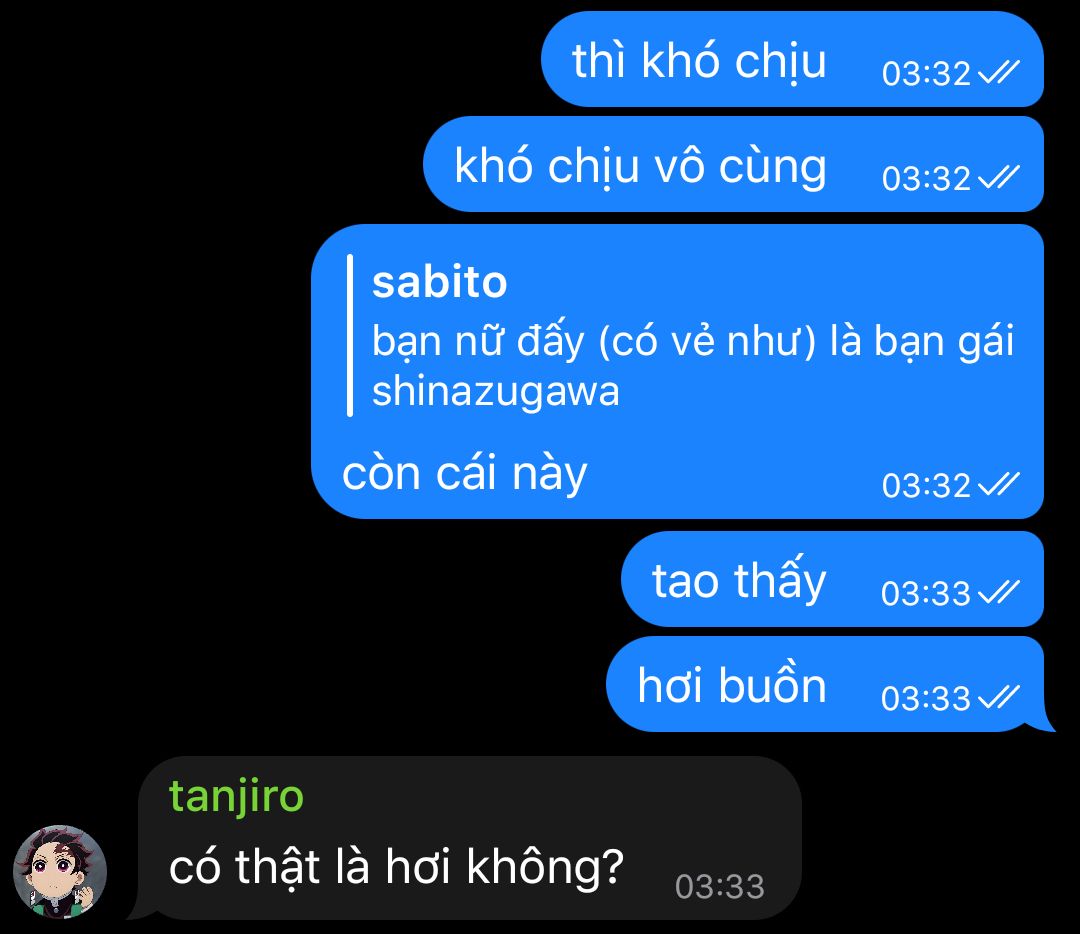Click the green tanjiro sender name
The height and width of the screenshot is (934, 1080).
click(x=236, y=796)
